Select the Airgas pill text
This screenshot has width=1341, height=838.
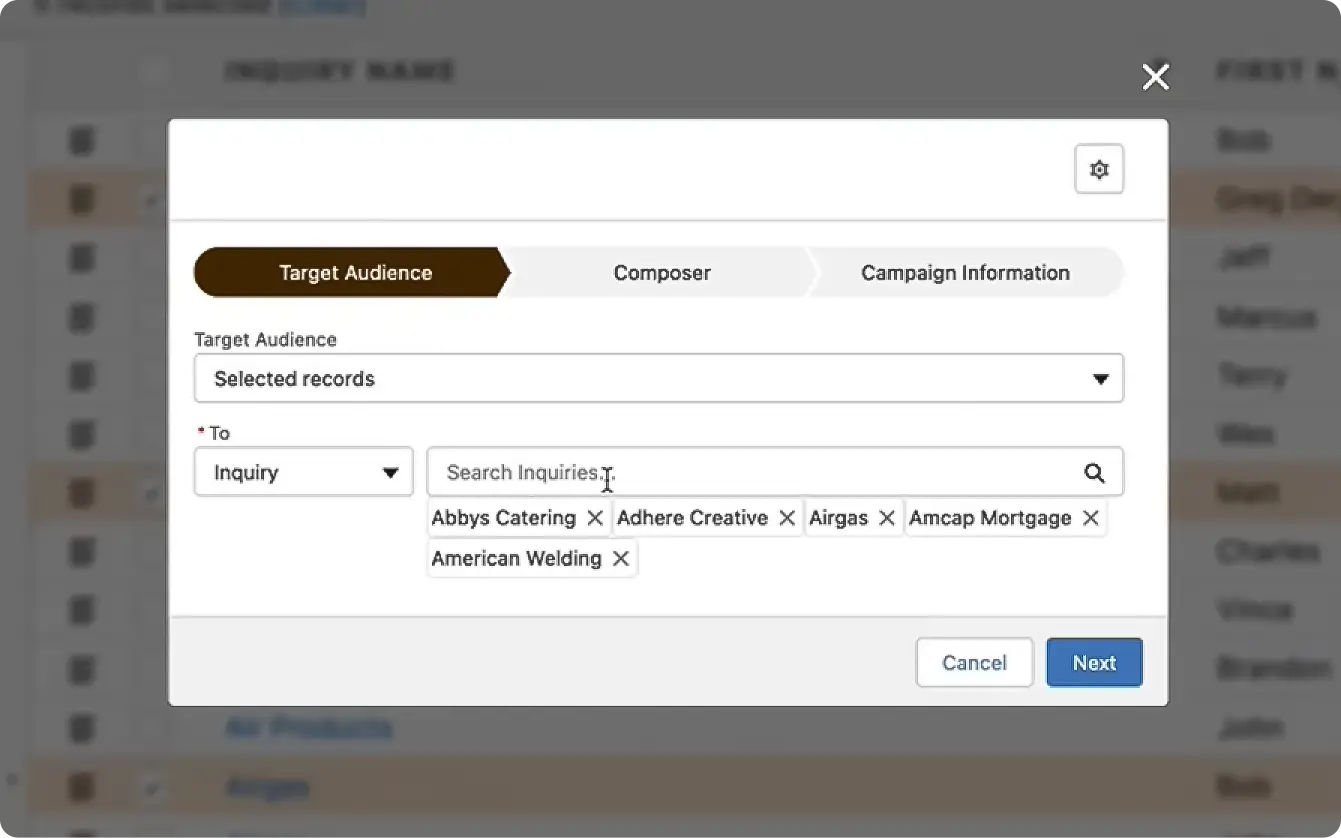point(838,518)
